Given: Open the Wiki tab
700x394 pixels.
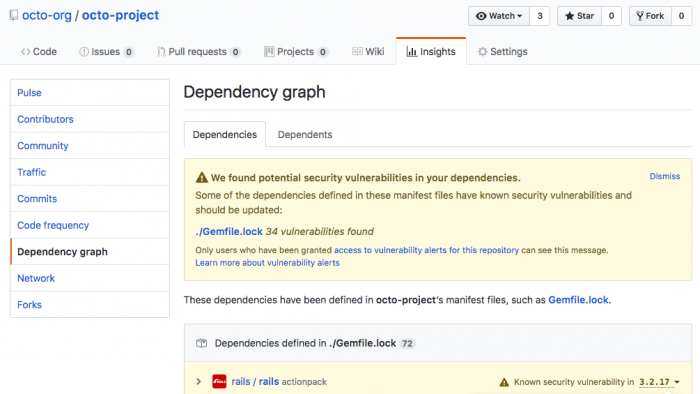Looking at the screenshot, I should pyautogui.click(x=368, y=52).
